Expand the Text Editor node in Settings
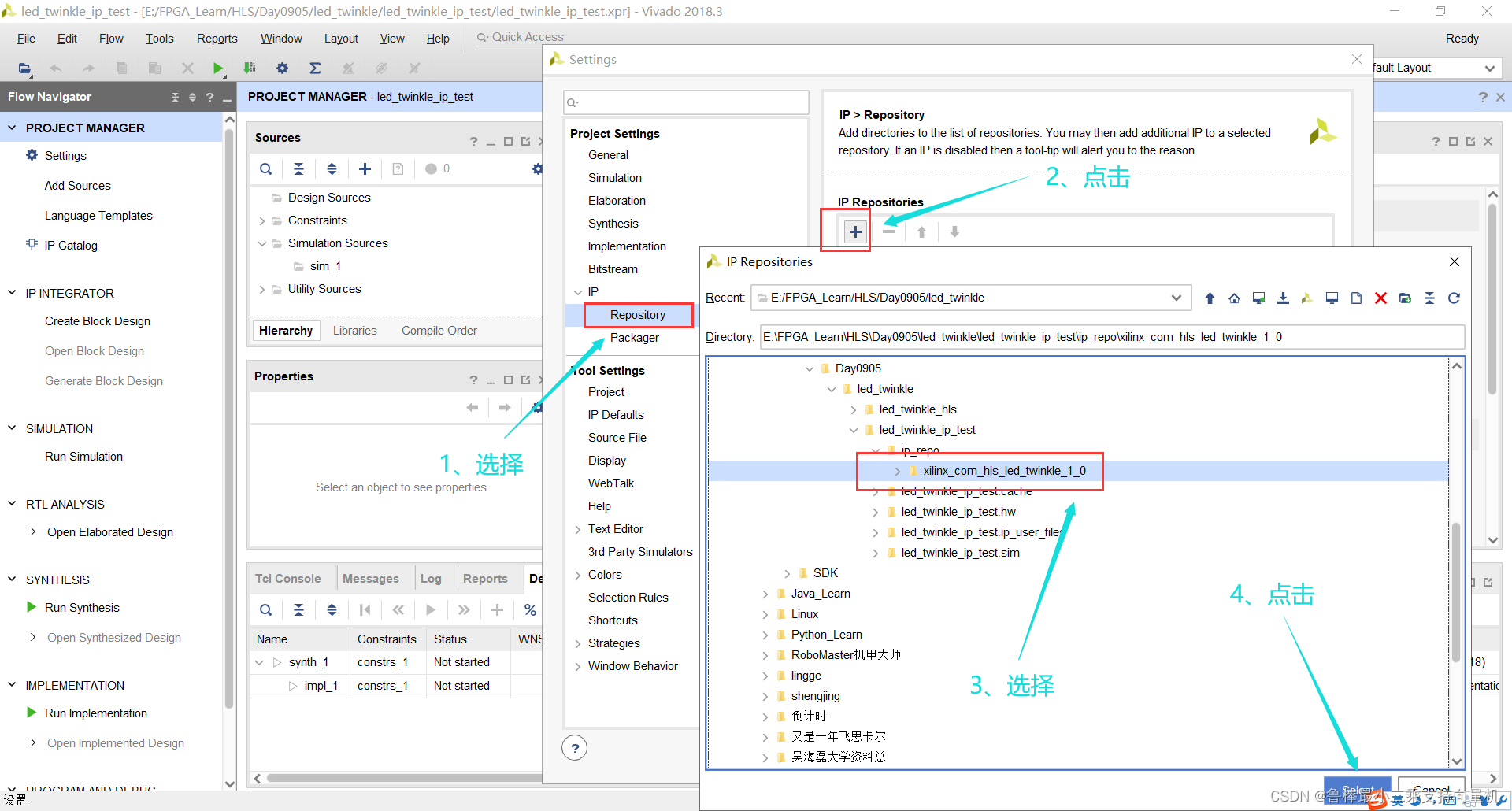1512x811 pixels. coord(578,529)
